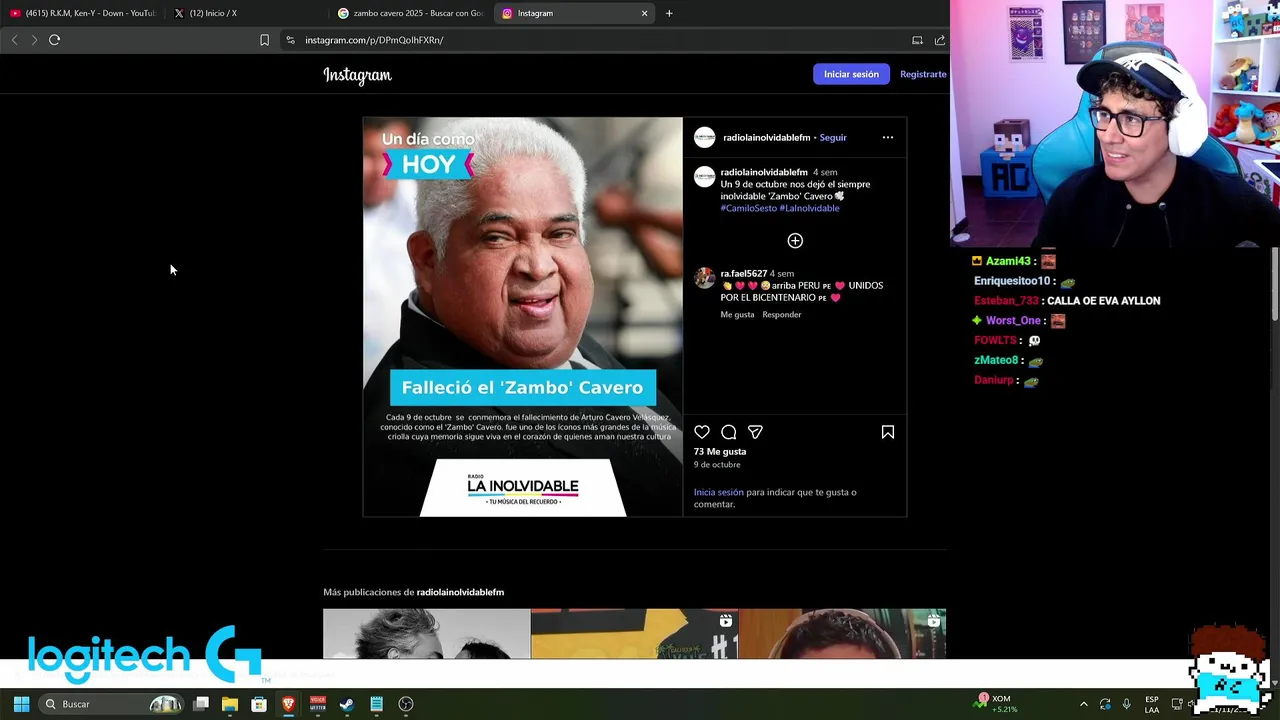Go back with the browser back arrow

coord(14,40)
